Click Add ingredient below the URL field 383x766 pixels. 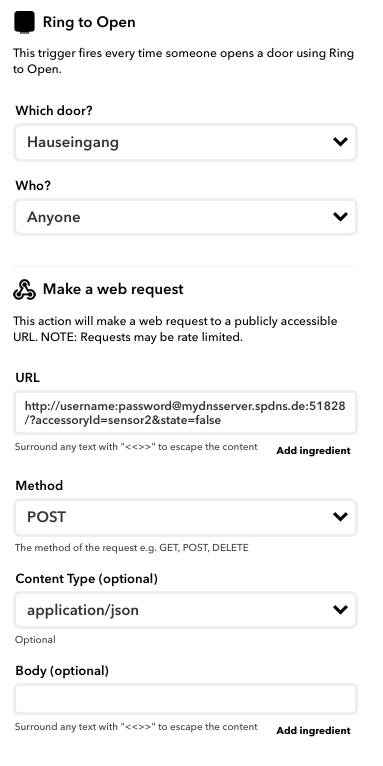point(313,450)
